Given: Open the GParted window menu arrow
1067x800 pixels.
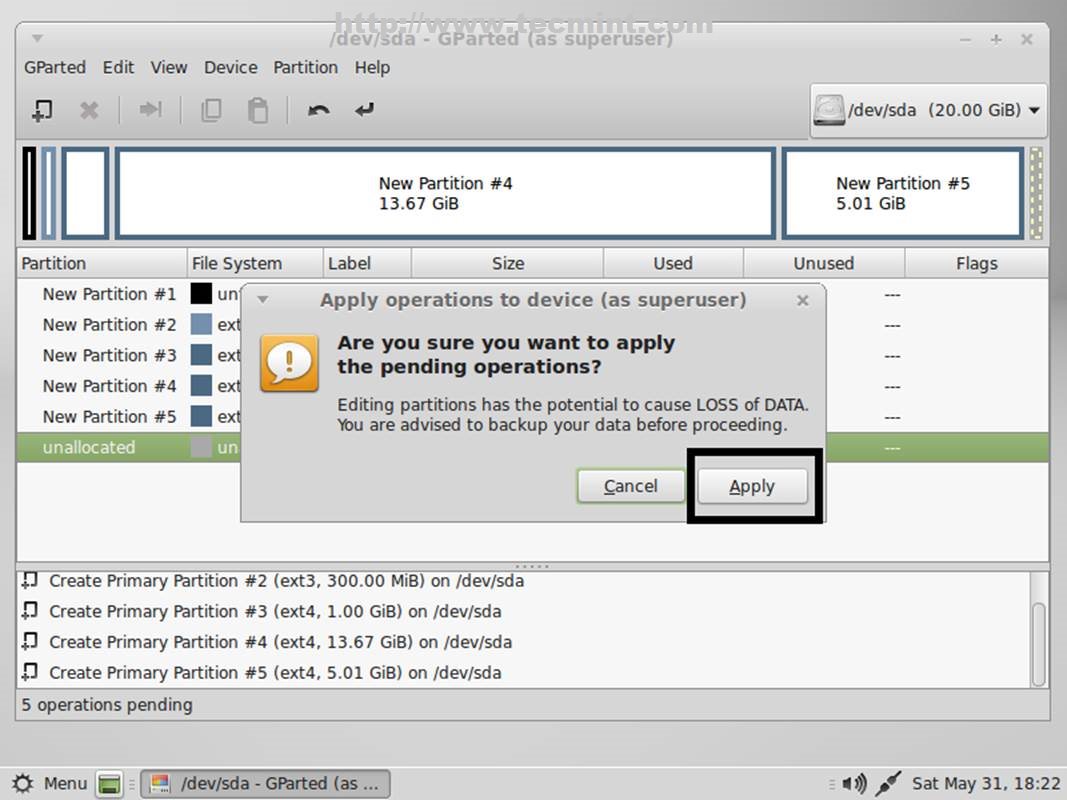Looking at the screenshot, I should [37, 39].
